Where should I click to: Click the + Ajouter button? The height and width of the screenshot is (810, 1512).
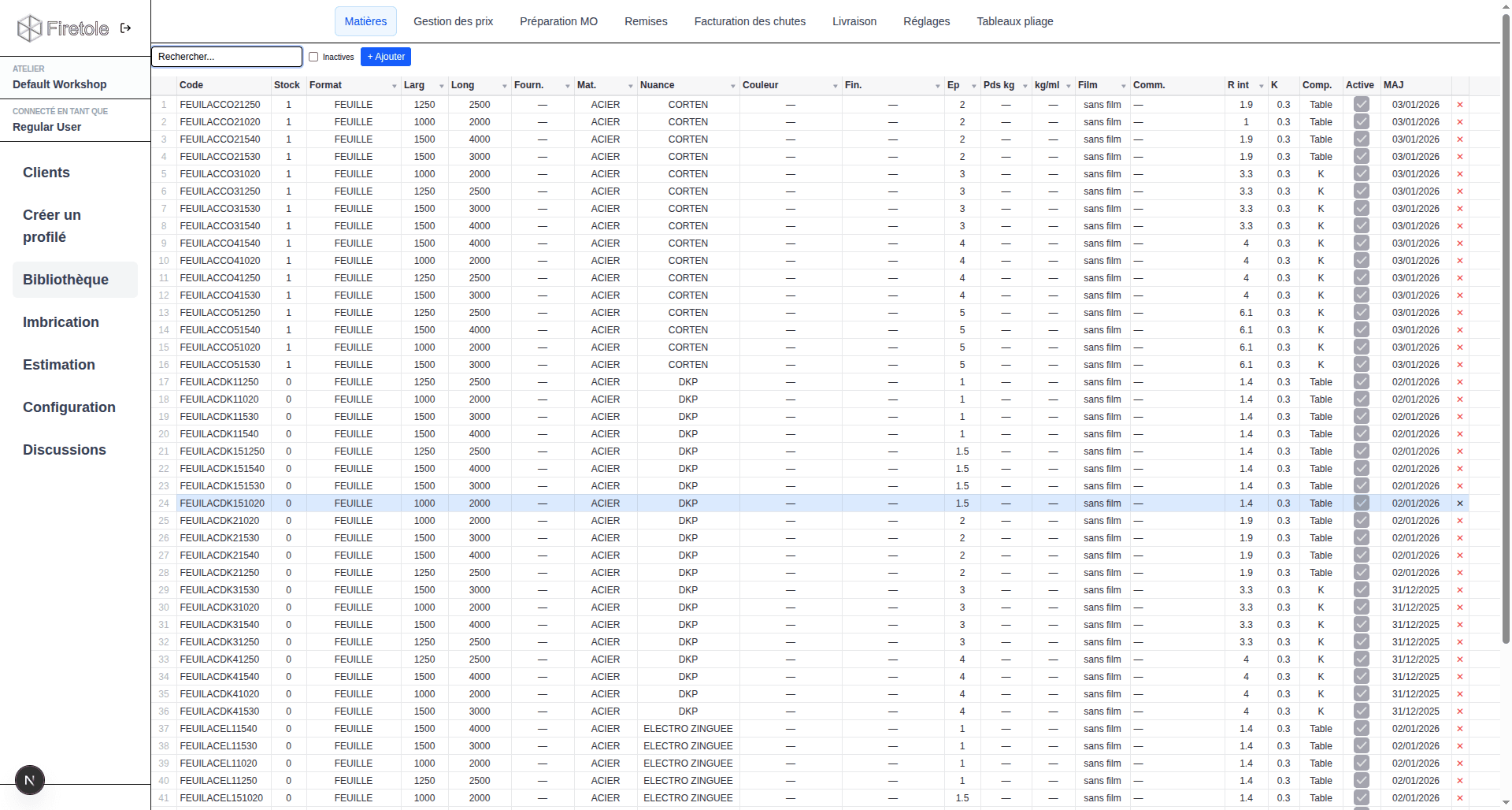tap(386, 57)
